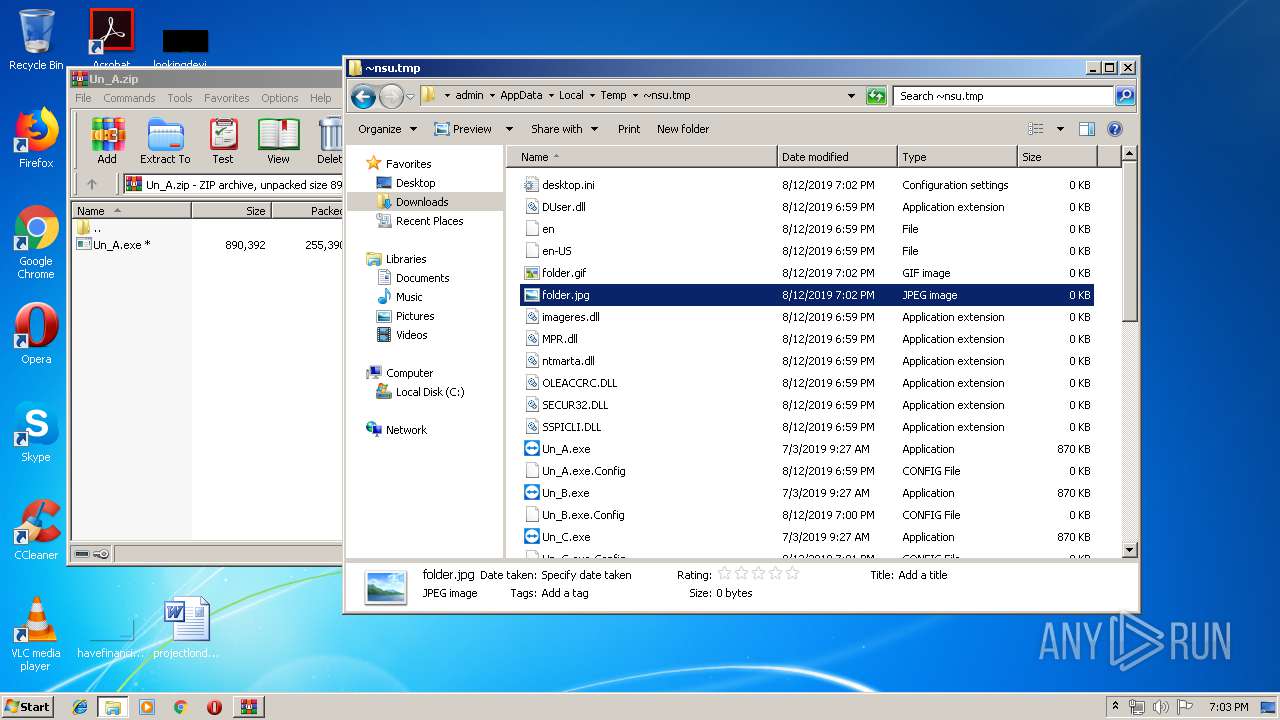The image size is (1280, 720).
Task: Click WinRAR taskbar icon
Action: point(248,707)
